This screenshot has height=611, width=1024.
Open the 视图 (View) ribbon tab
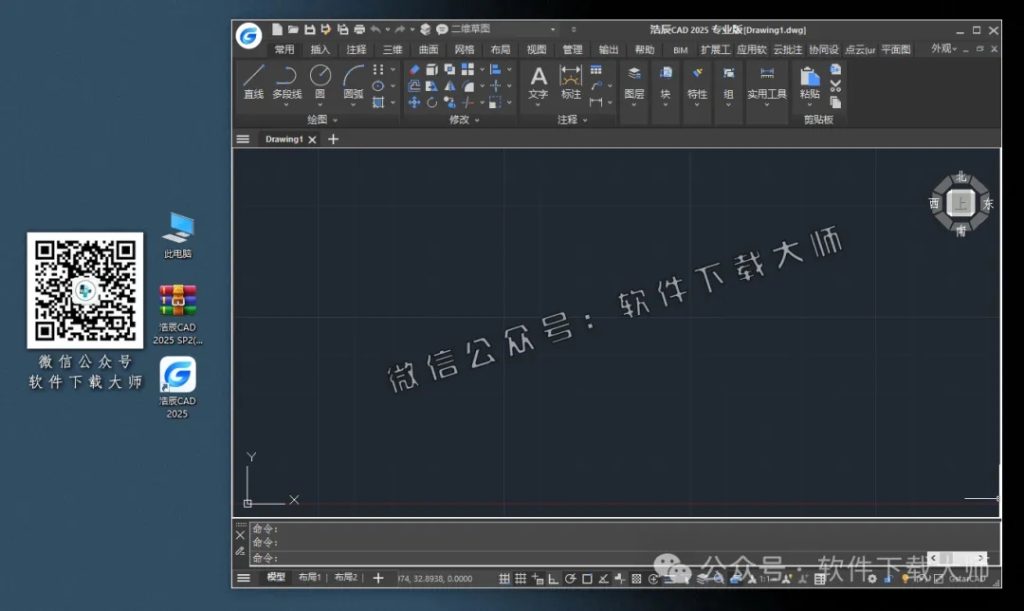click(x=537, y=49)
